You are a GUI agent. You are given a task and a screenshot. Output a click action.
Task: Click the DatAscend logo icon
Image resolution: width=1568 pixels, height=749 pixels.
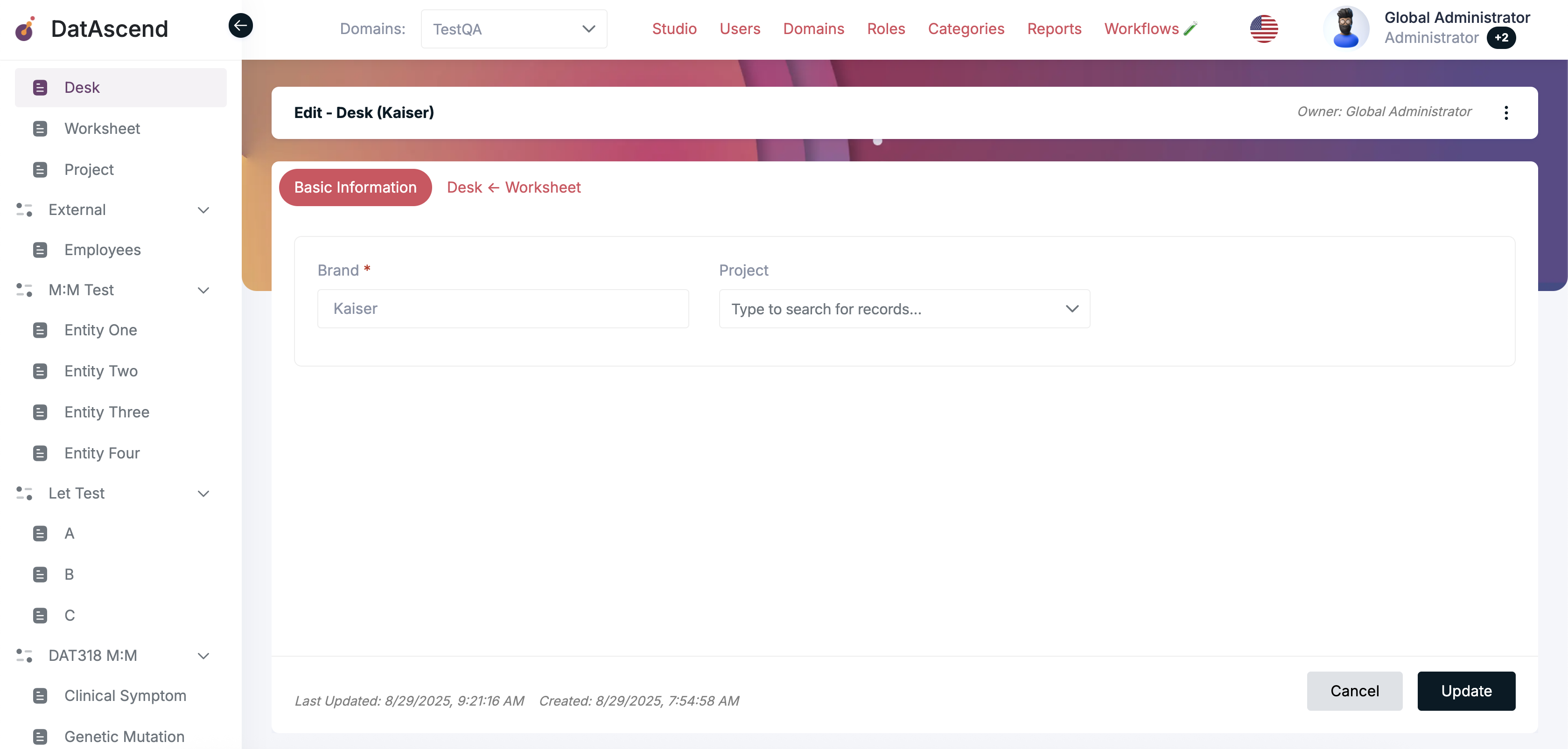click(x=25, y=28)
